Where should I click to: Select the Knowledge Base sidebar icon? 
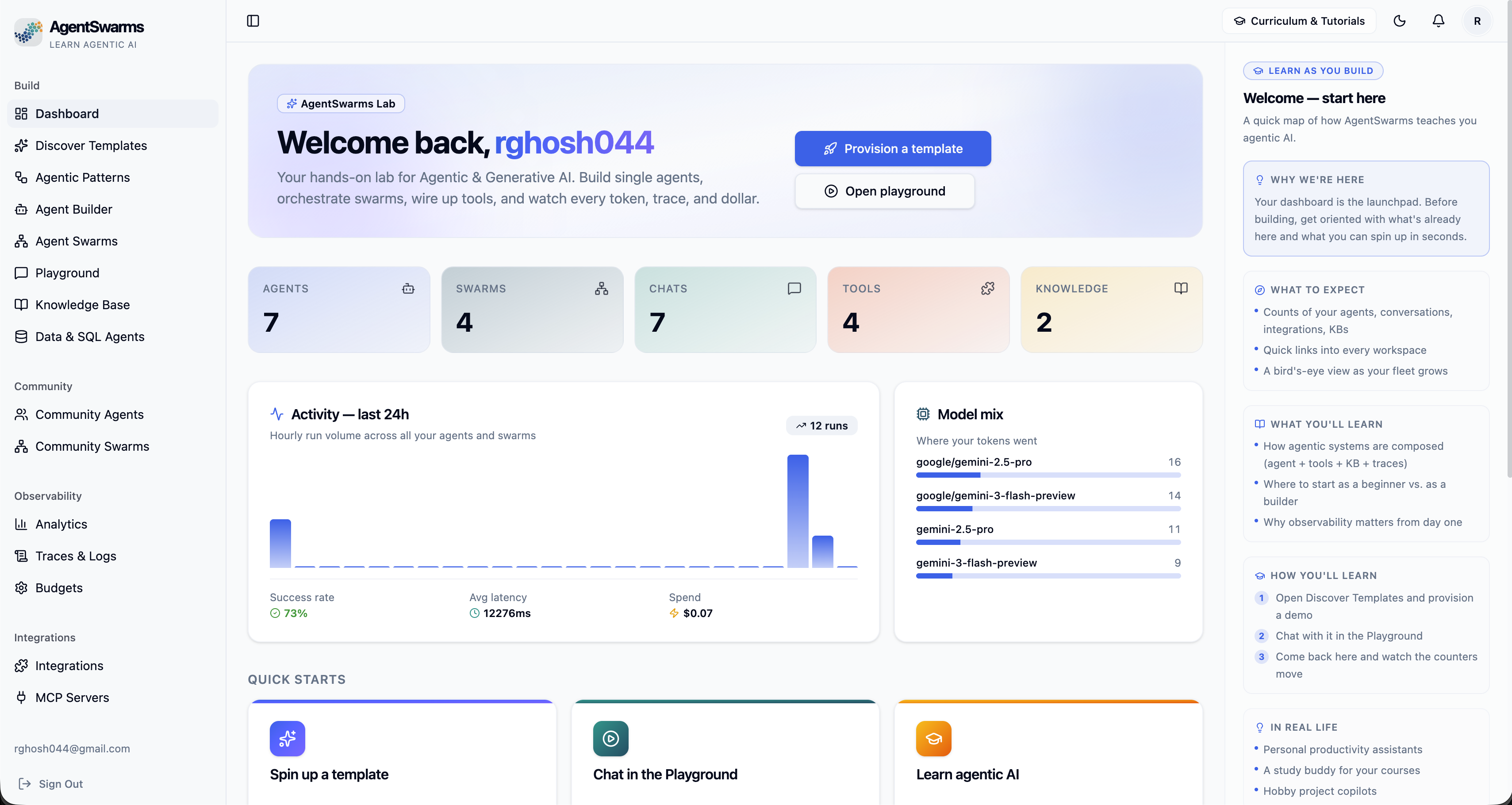pos(21,304)
